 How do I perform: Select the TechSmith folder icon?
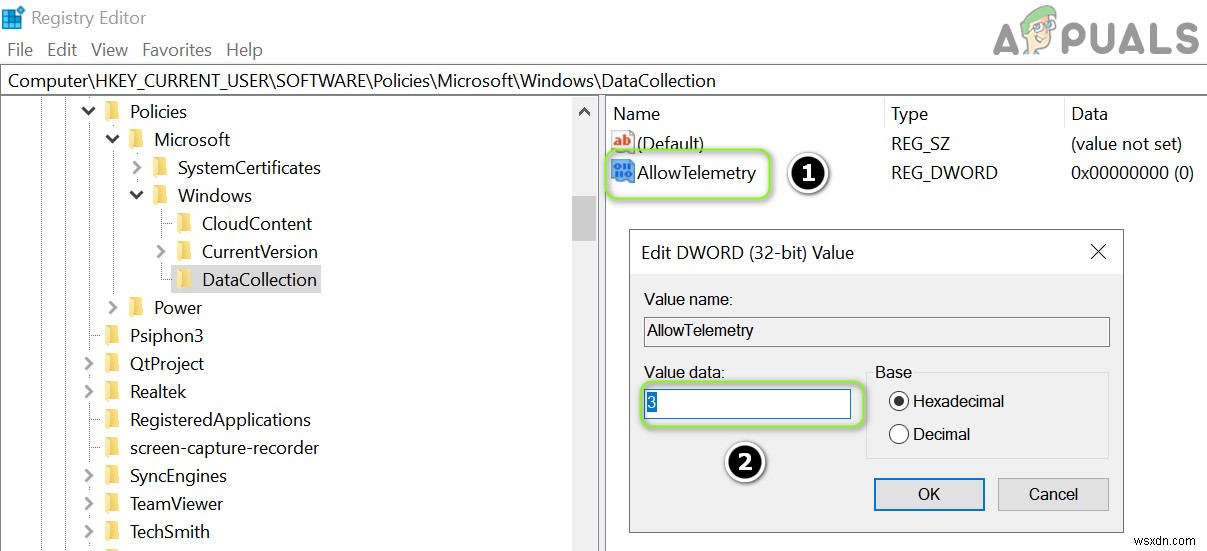112,531
